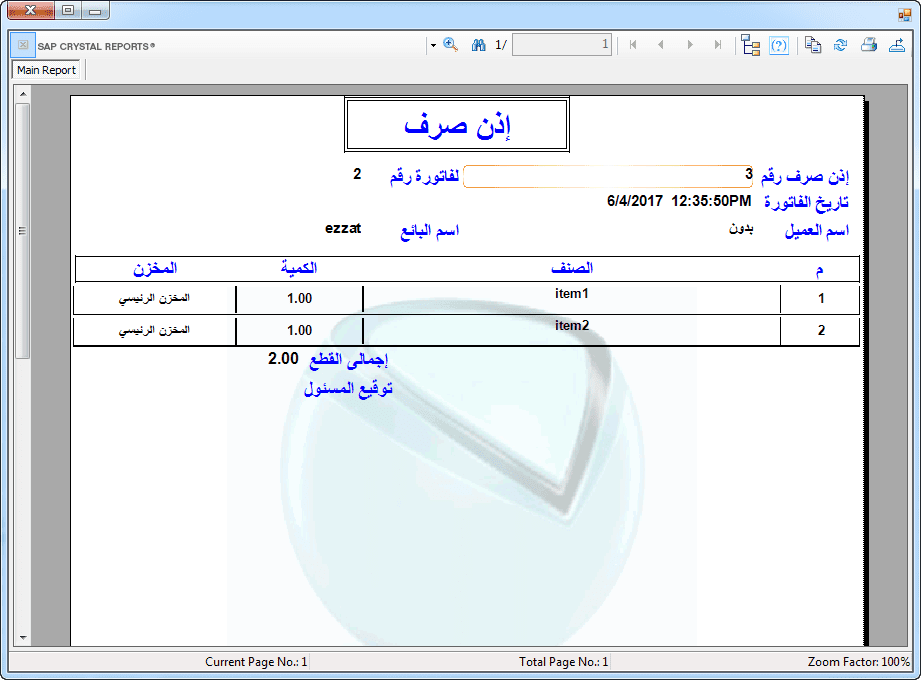The height and width of the screenshot is (680, 921).
Task: Click scrollbar up arrow
Action: pos(23,94)
